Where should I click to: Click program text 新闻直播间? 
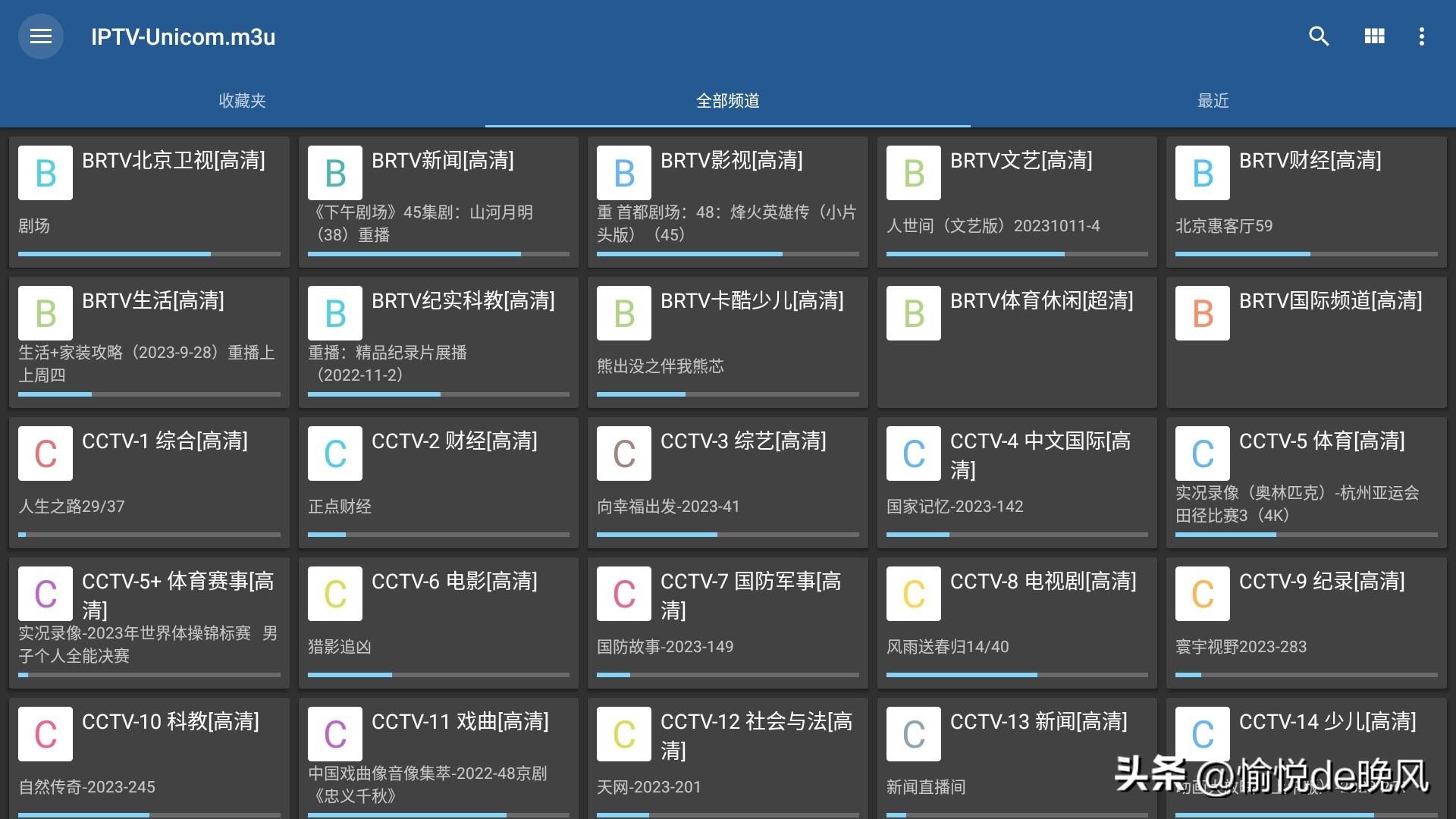(x=926, y=787)
